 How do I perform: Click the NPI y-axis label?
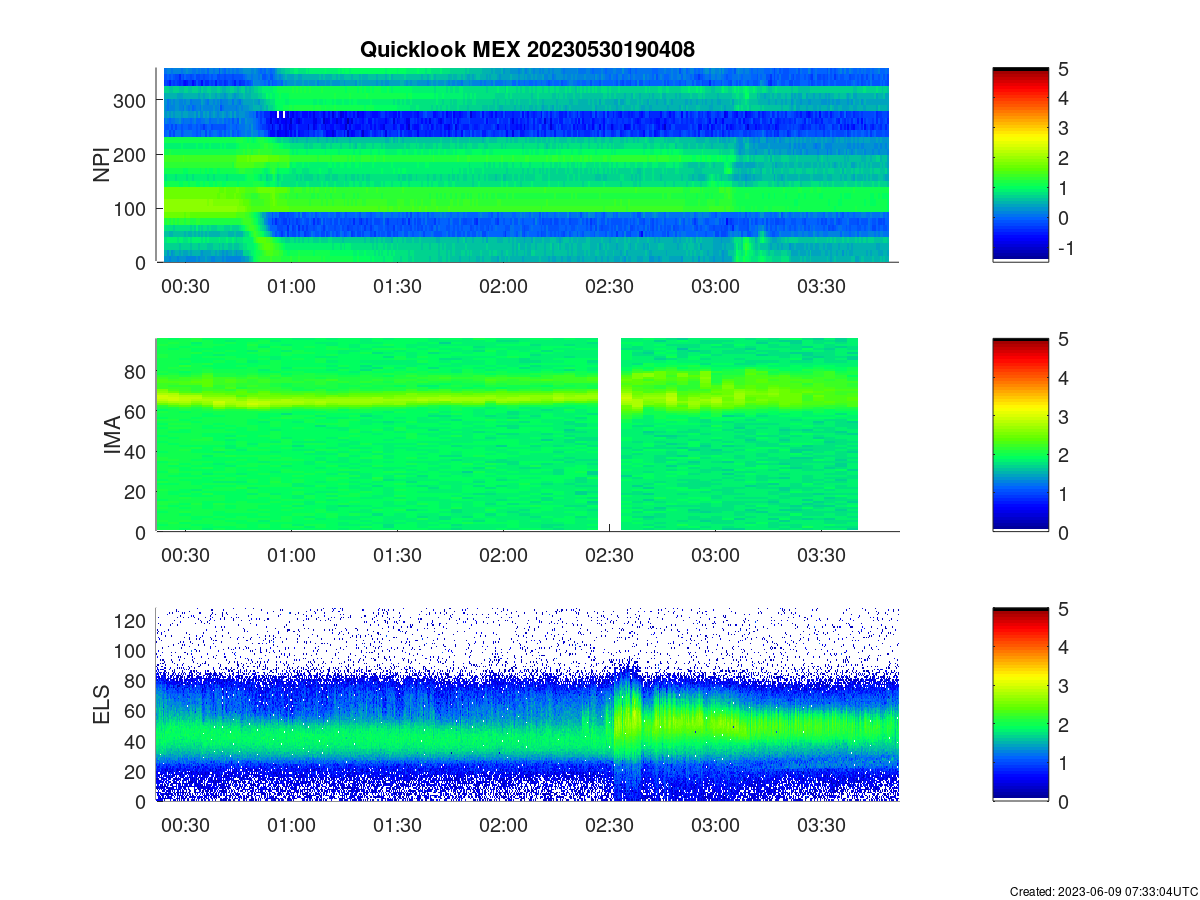tap(102, 165)
